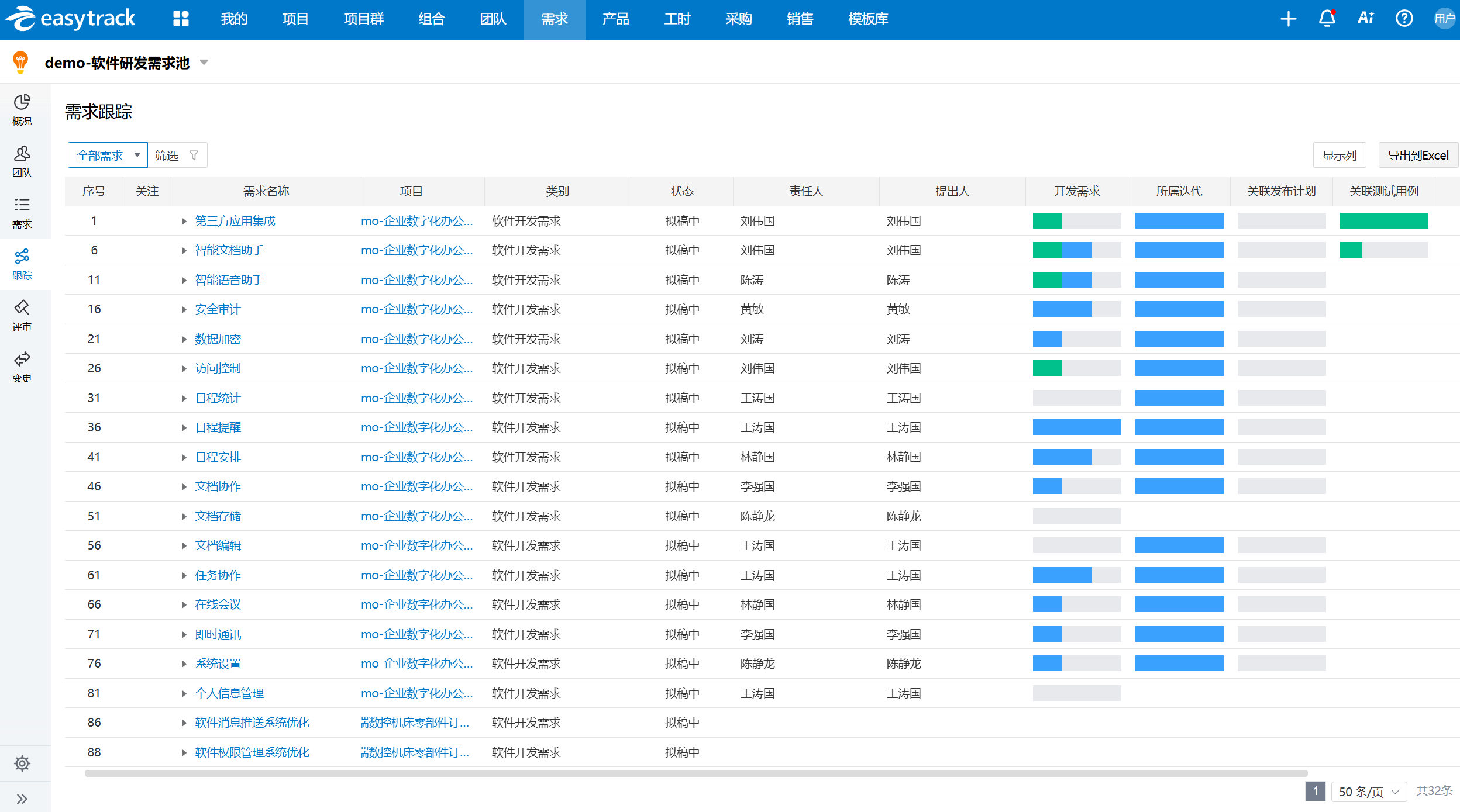The height and width of the screenshot is (812, 1460).
Task: Open the notifications bell
Action: coord(1327,19)
